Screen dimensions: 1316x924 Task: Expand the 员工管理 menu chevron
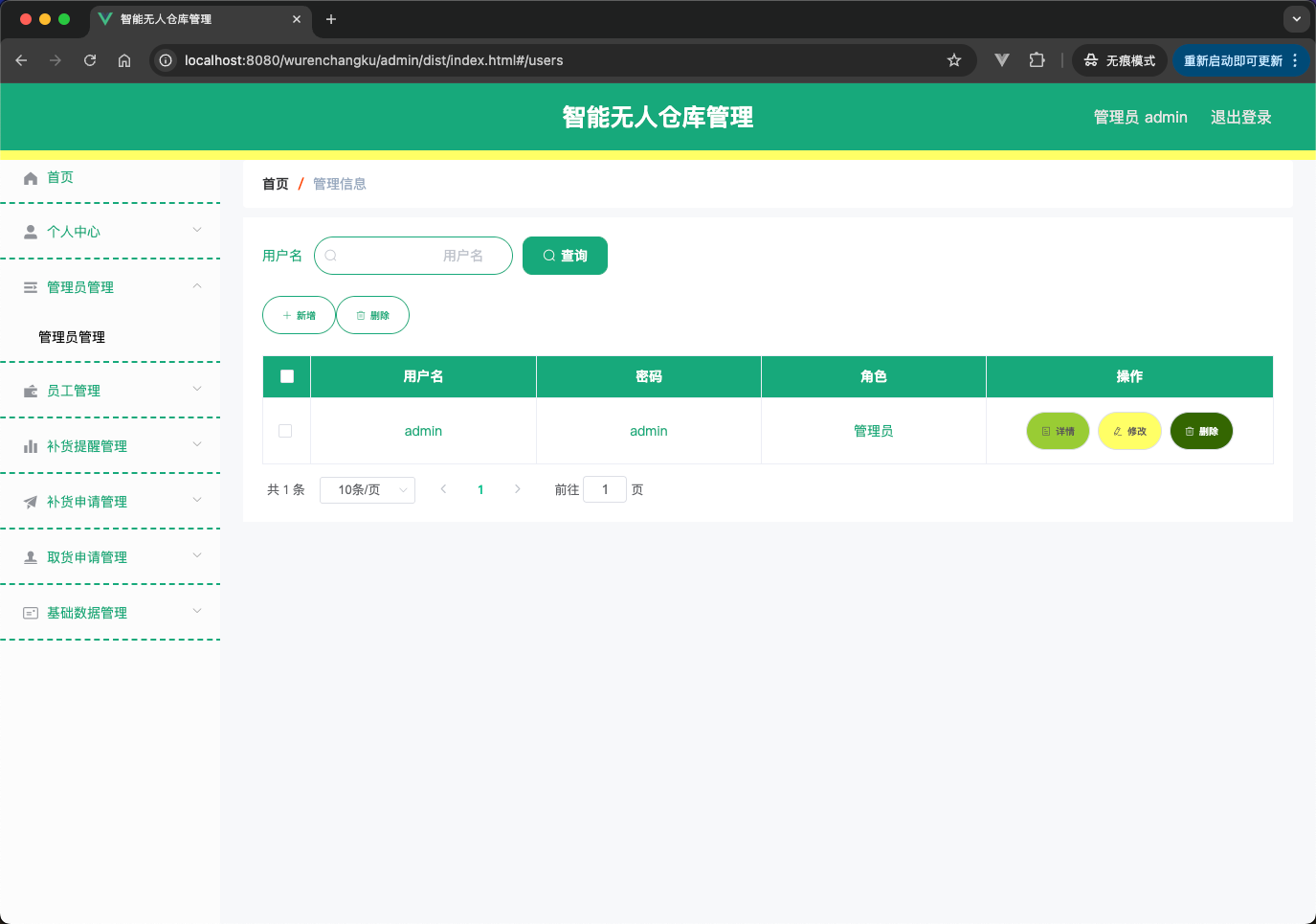(x=197, y=389)
